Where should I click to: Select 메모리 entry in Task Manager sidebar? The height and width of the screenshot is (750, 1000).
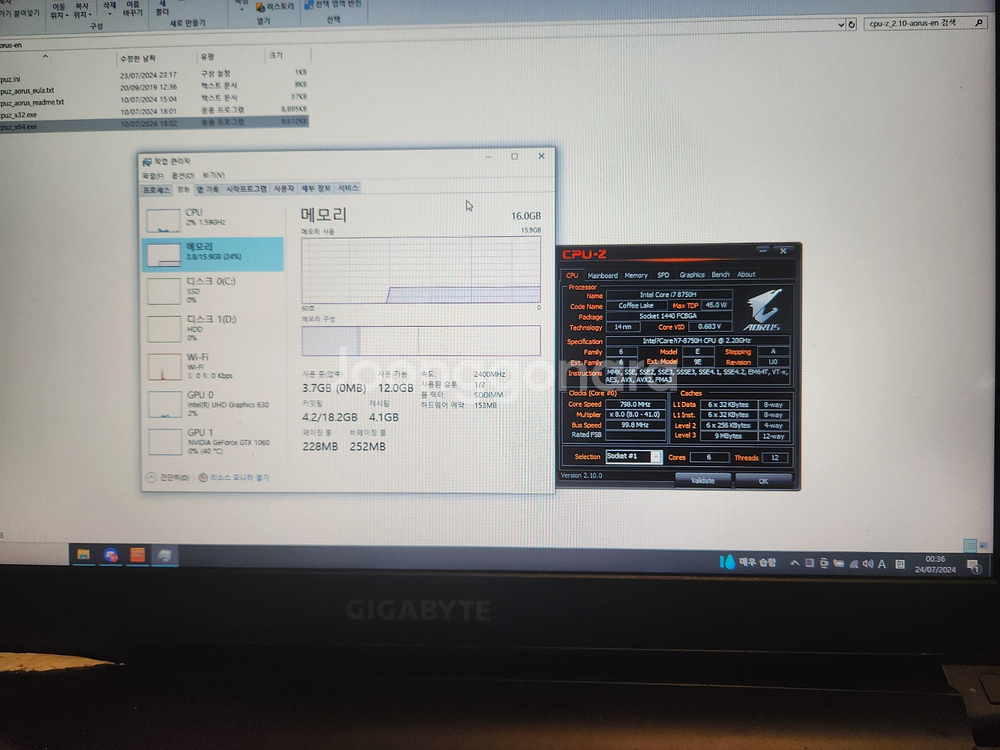(212, 254)
